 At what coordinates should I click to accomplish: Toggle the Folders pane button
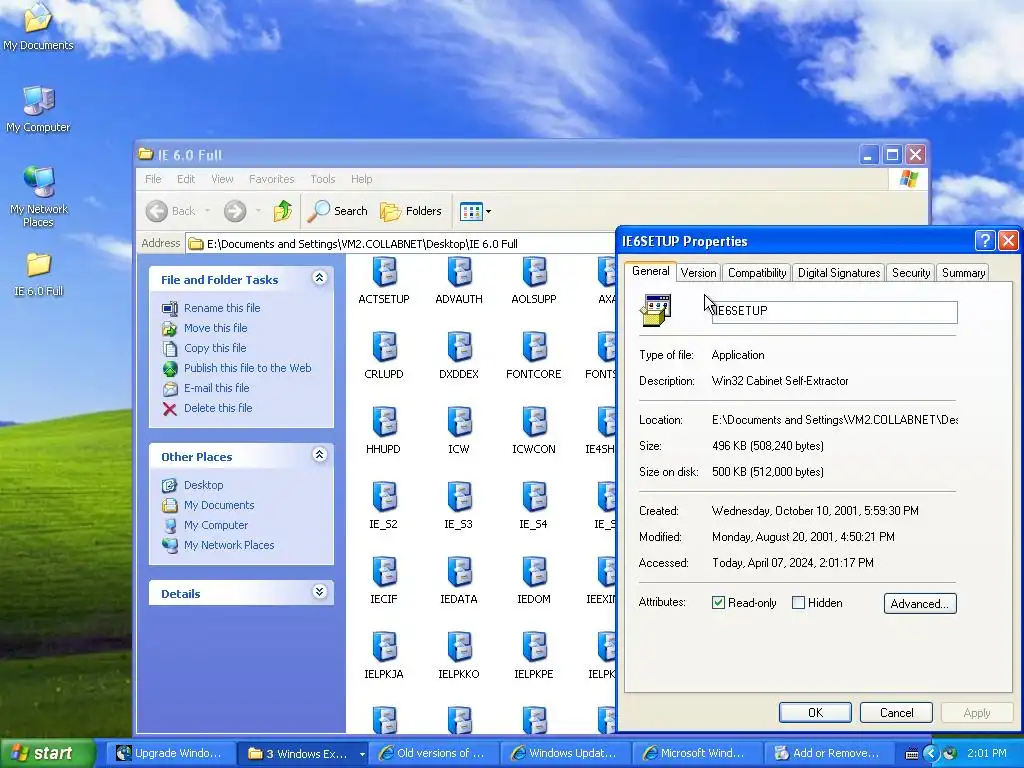point(411,211)
